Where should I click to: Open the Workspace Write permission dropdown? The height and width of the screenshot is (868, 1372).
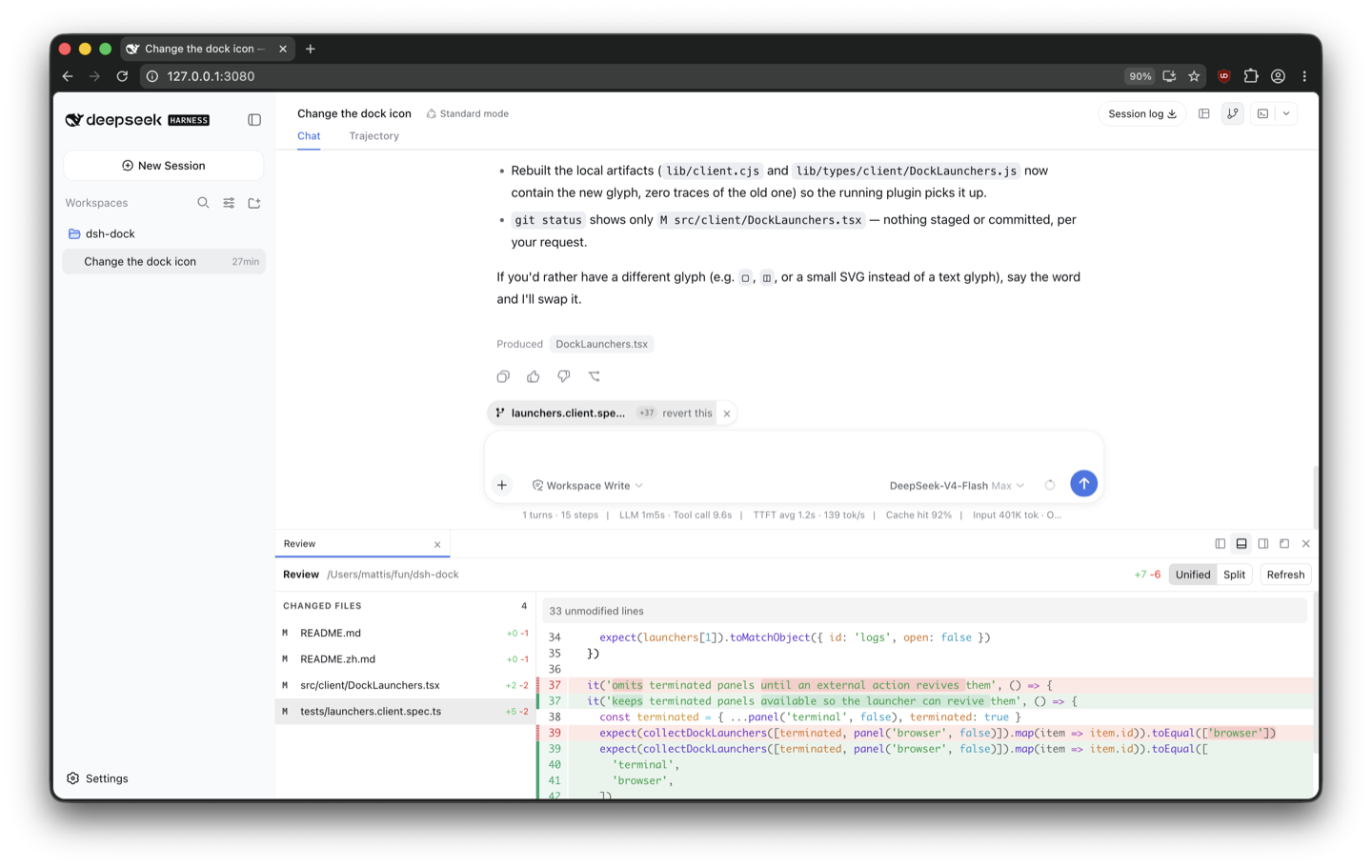588,486
